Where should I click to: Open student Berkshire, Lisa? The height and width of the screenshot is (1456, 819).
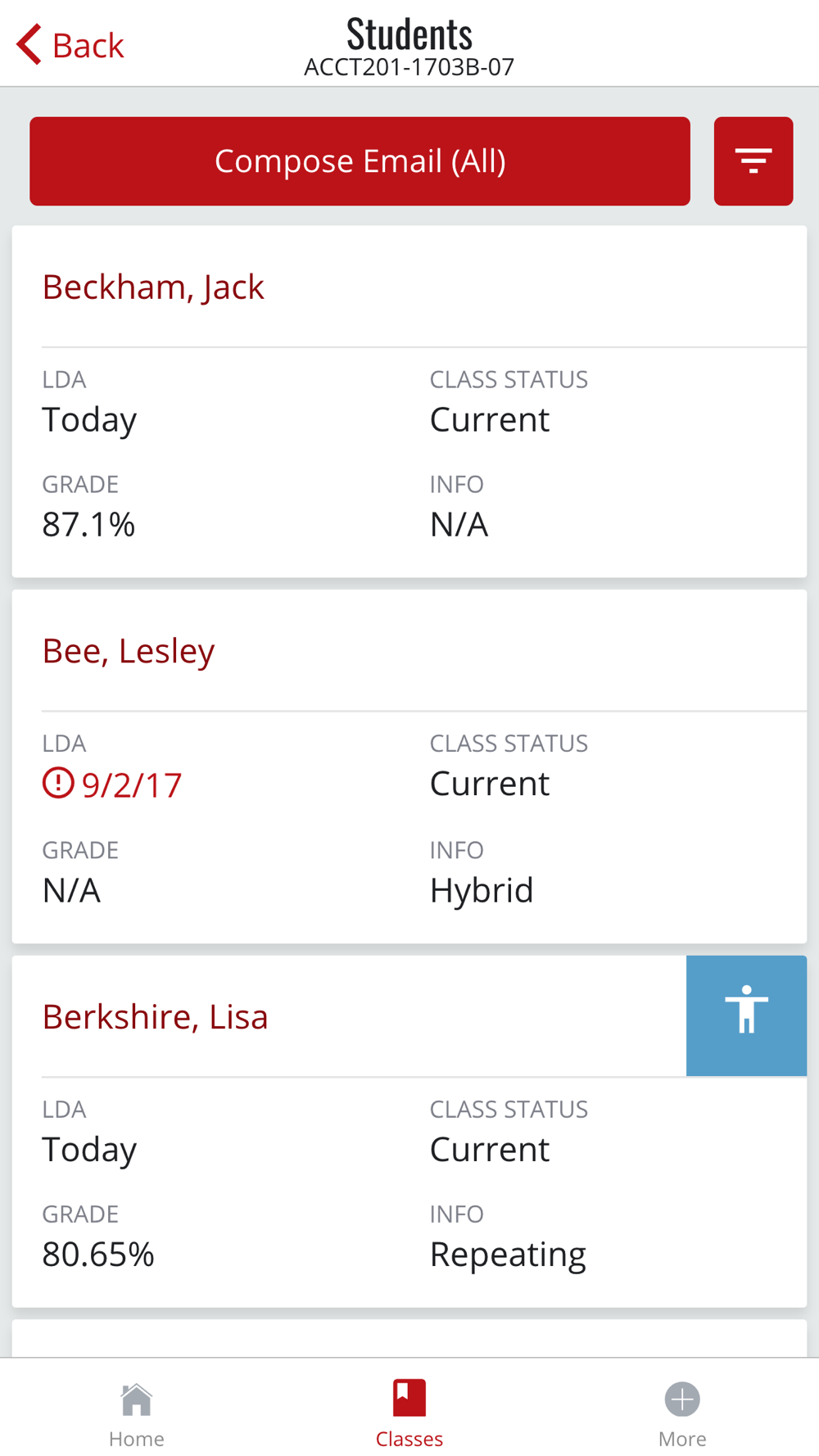pos(156,1017)
